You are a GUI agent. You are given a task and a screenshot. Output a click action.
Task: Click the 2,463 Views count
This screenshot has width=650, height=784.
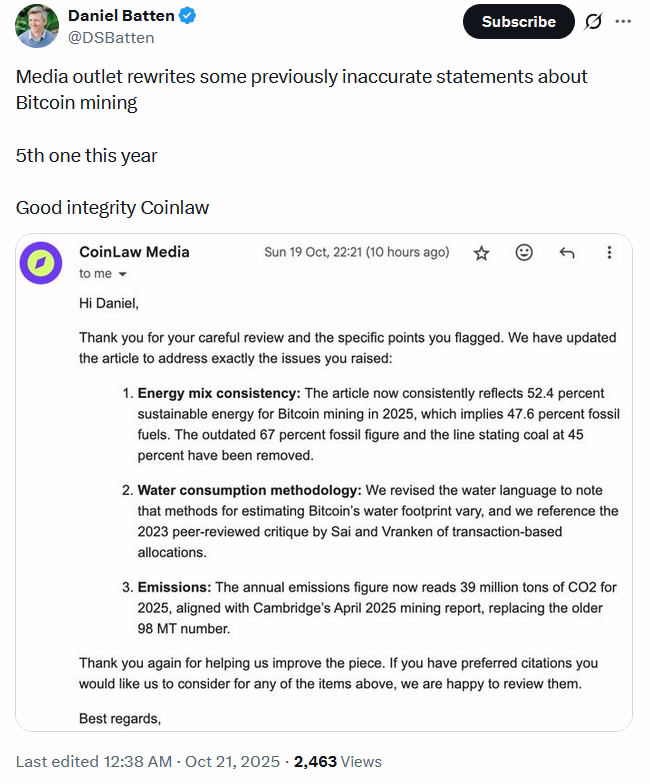coord(338,762)
